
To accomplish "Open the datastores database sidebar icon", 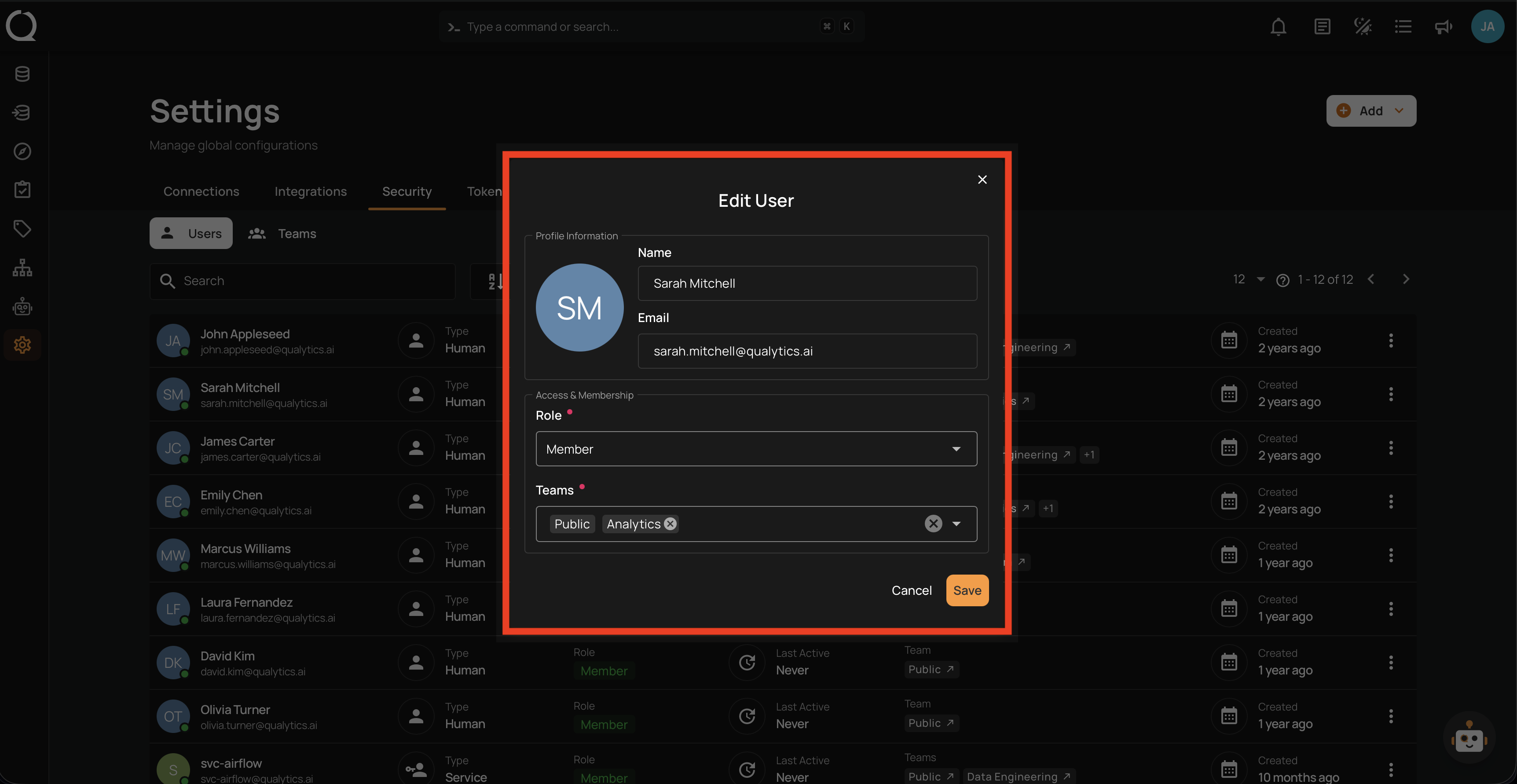I will [x=22, y=73].
